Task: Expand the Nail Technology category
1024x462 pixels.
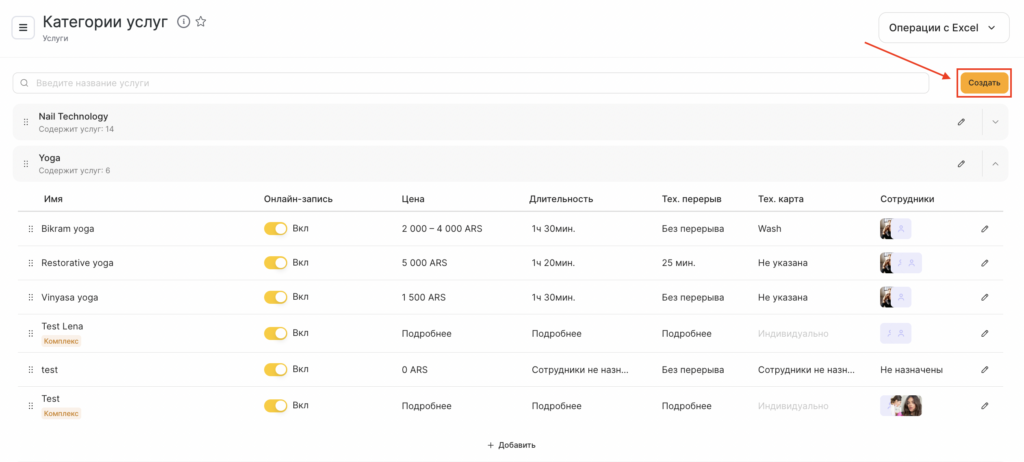Action: coord(995,122)
